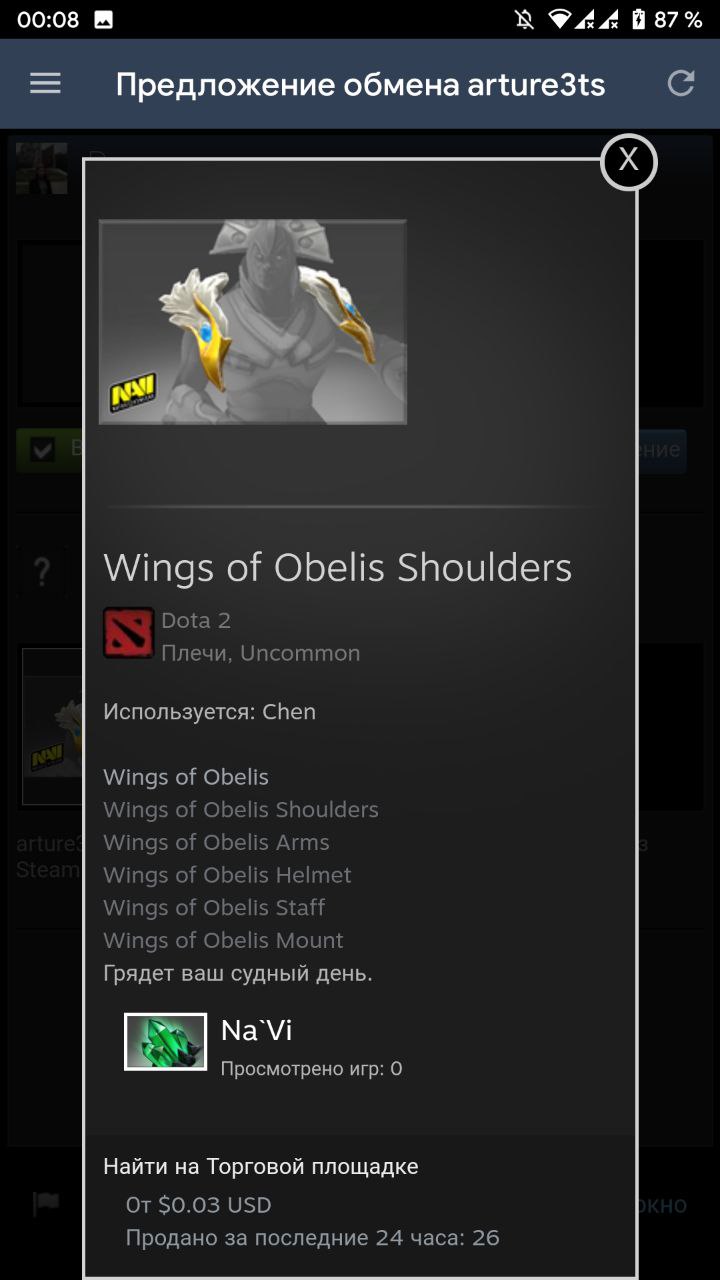The height and width of the screenshot is (1280, 720).
Task: Tap the flag report icon at bottom
Action: [x=46, y=1204]
